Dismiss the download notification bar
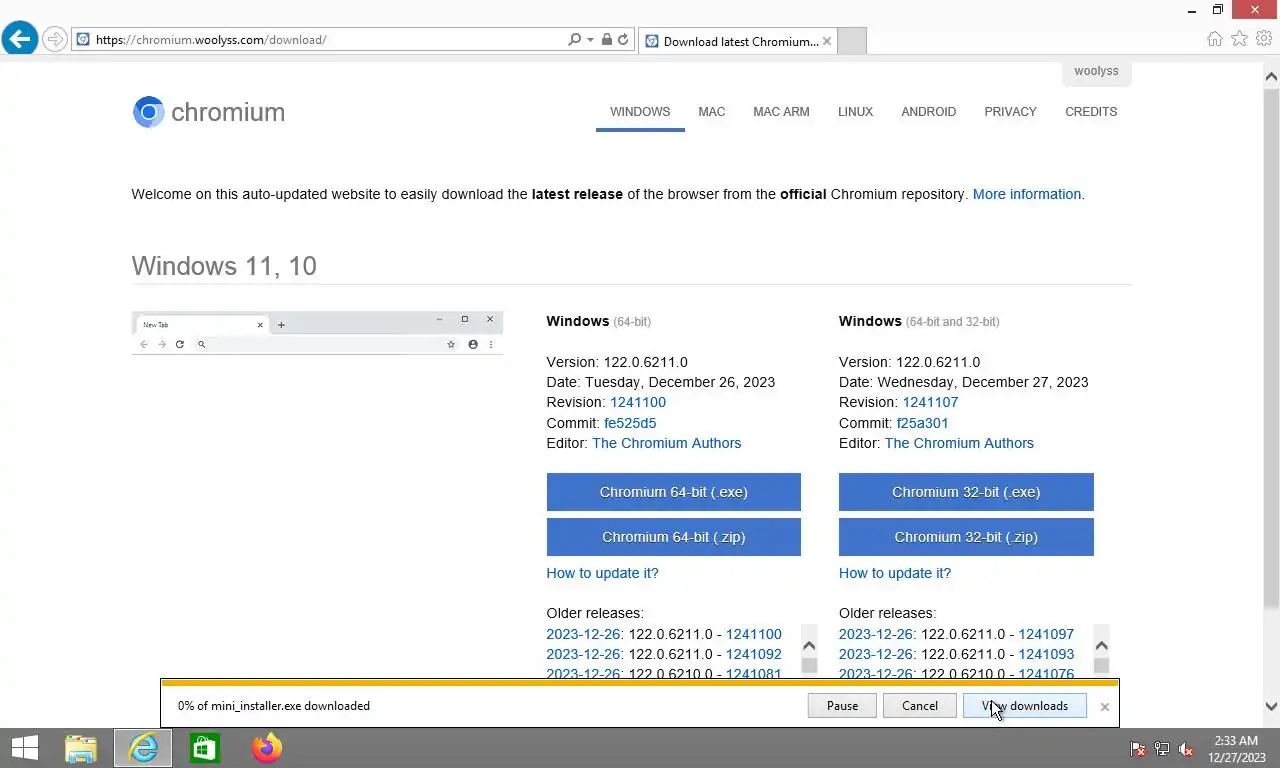1280x768 pixels. click(x=1104, y=707)
